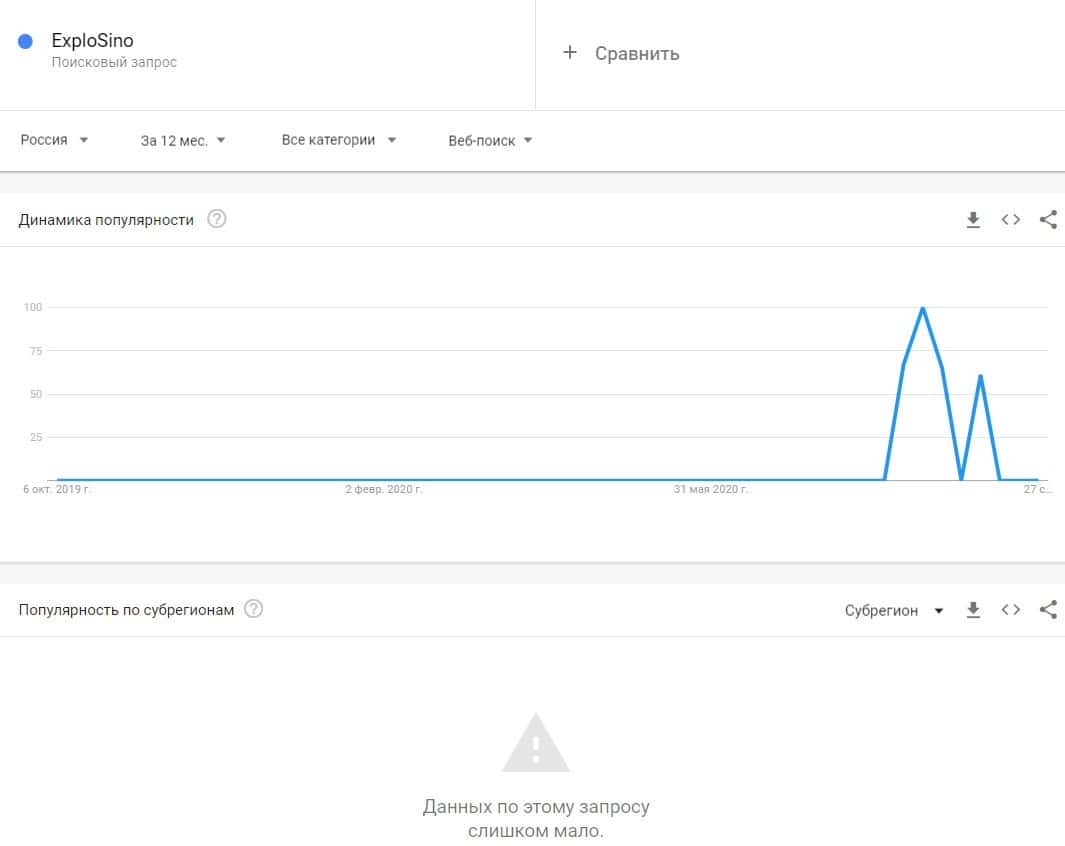Click the Популярность по субрегионам heading
1065x846 pixels.
click(126, 610)
